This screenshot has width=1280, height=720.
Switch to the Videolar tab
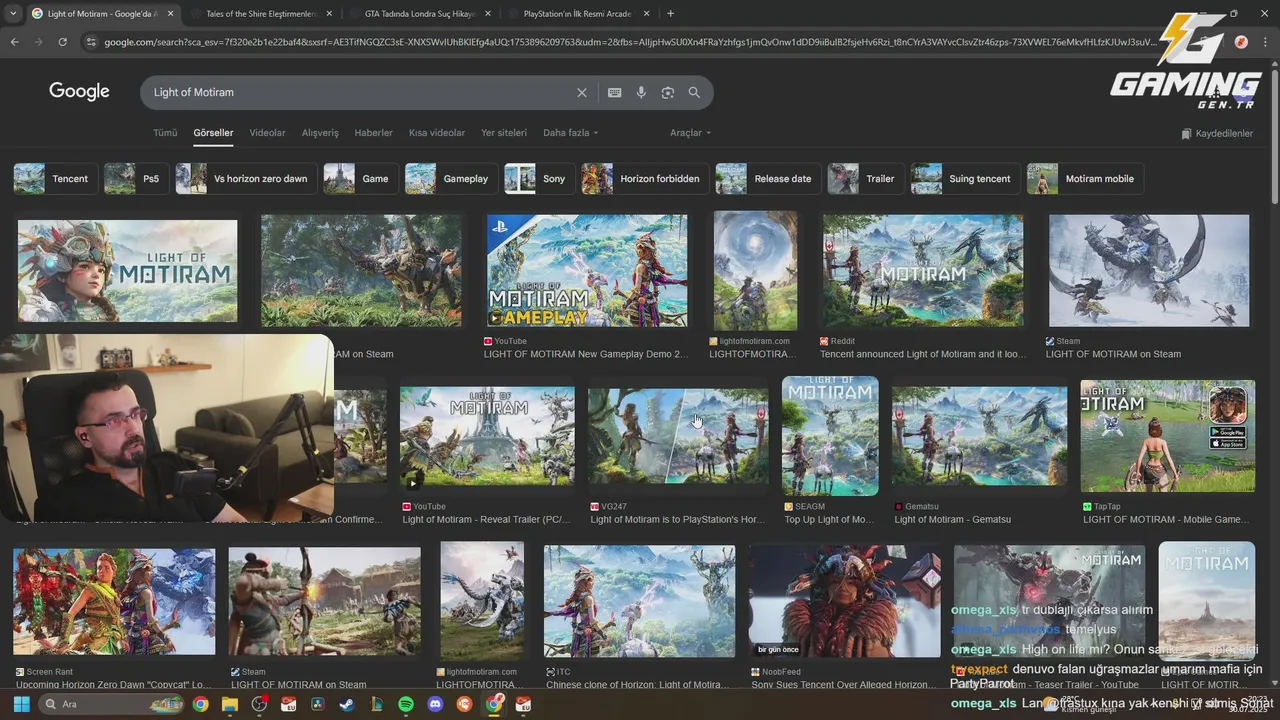coord(267,133)
